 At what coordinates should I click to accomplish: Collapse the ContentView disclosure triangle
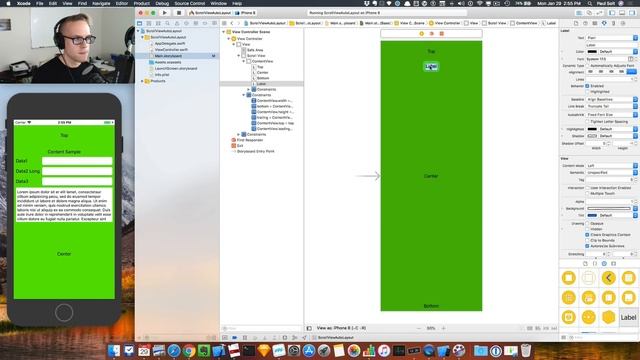pyautogui.click(x=244, y=61)
